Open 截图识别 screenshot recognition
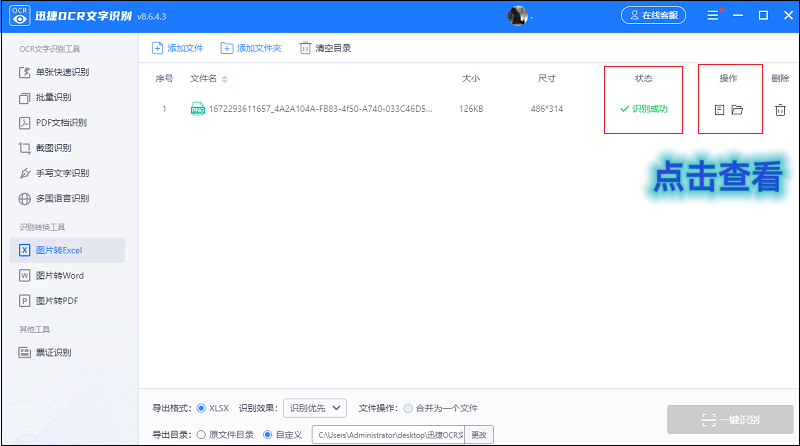 point(45,148)
